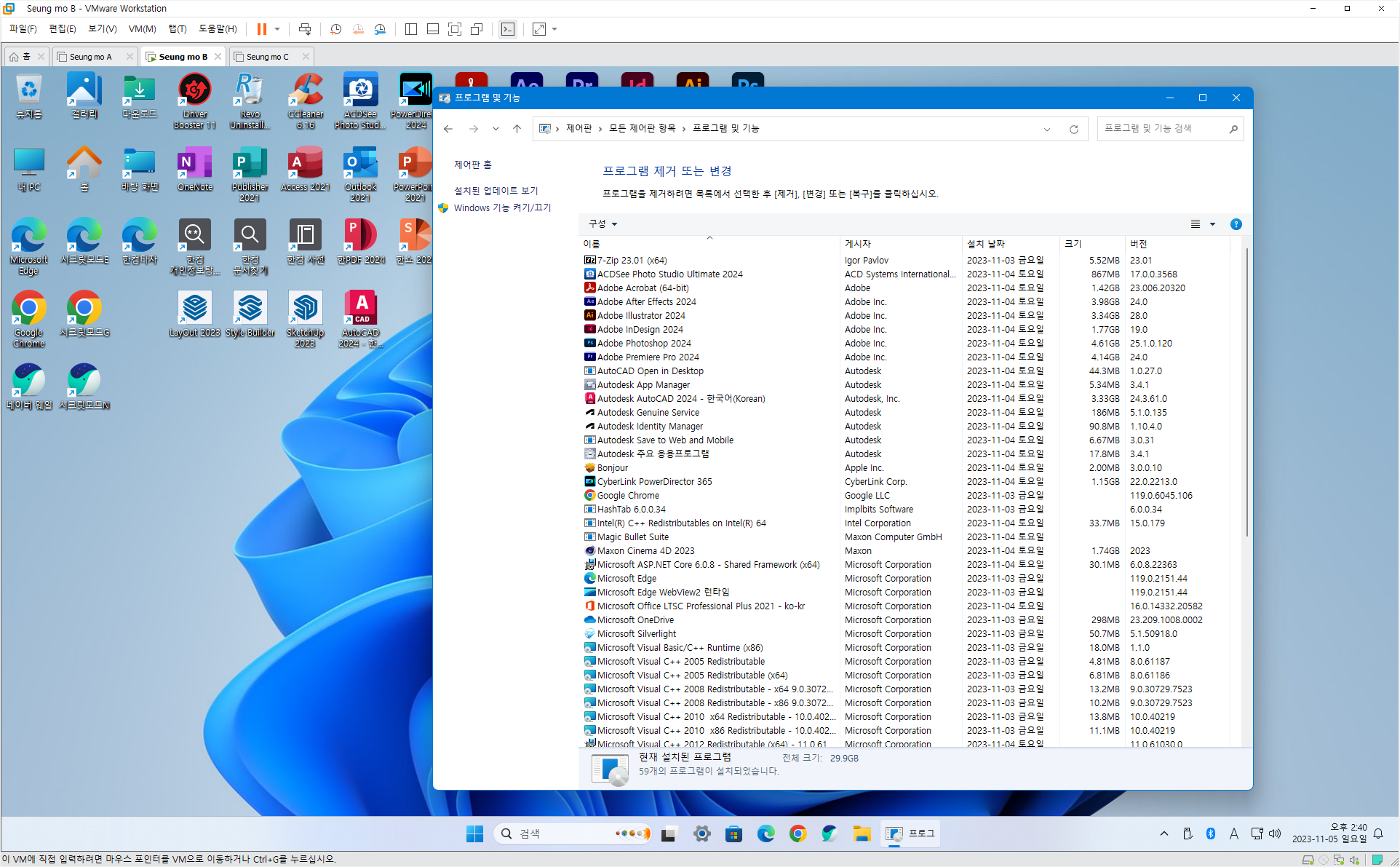The image size is (1400, 867).
Task: Open the view options dropdown arrow
Action: (x=1212, y=224)
